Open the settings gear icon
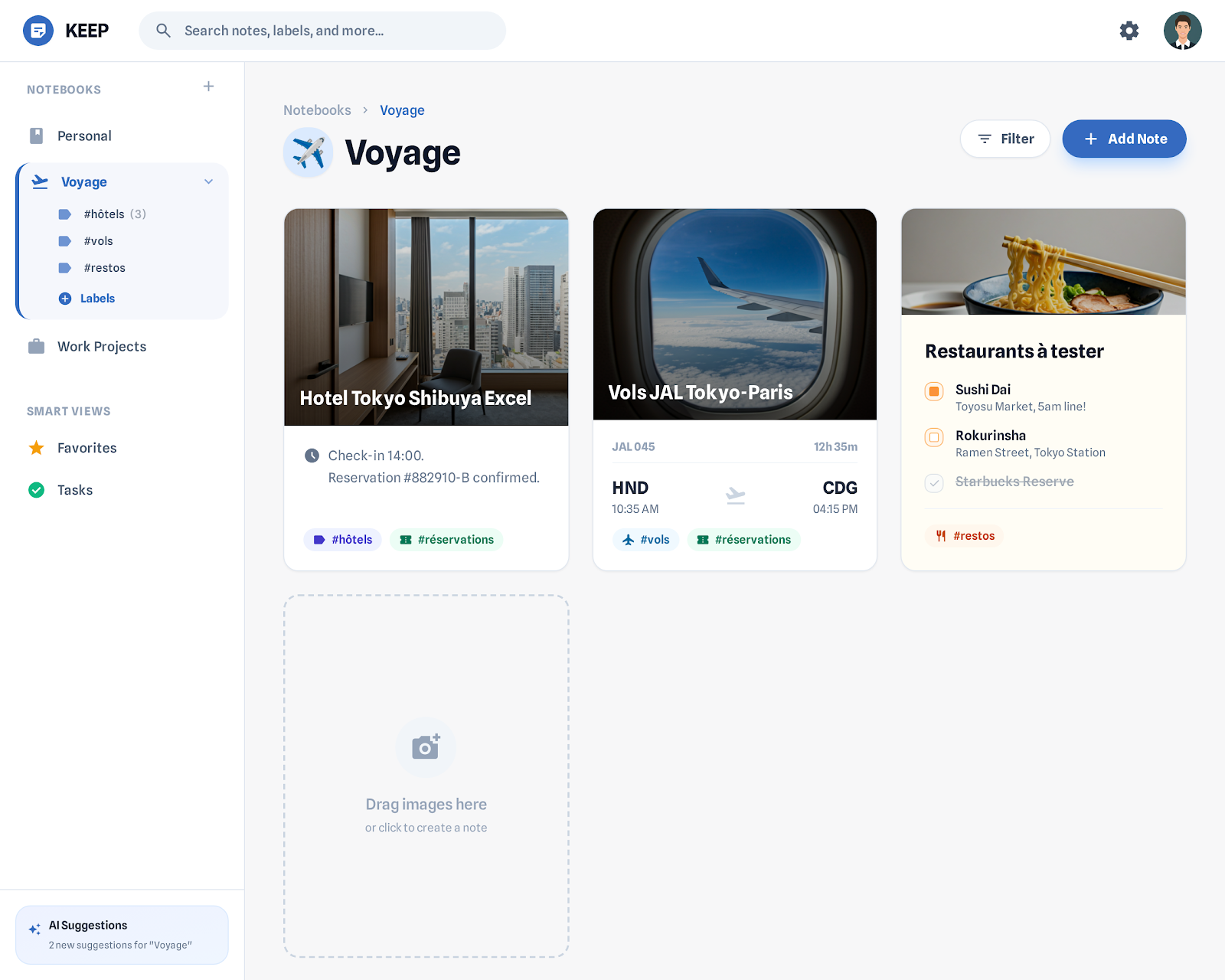 click(1129, 31)
